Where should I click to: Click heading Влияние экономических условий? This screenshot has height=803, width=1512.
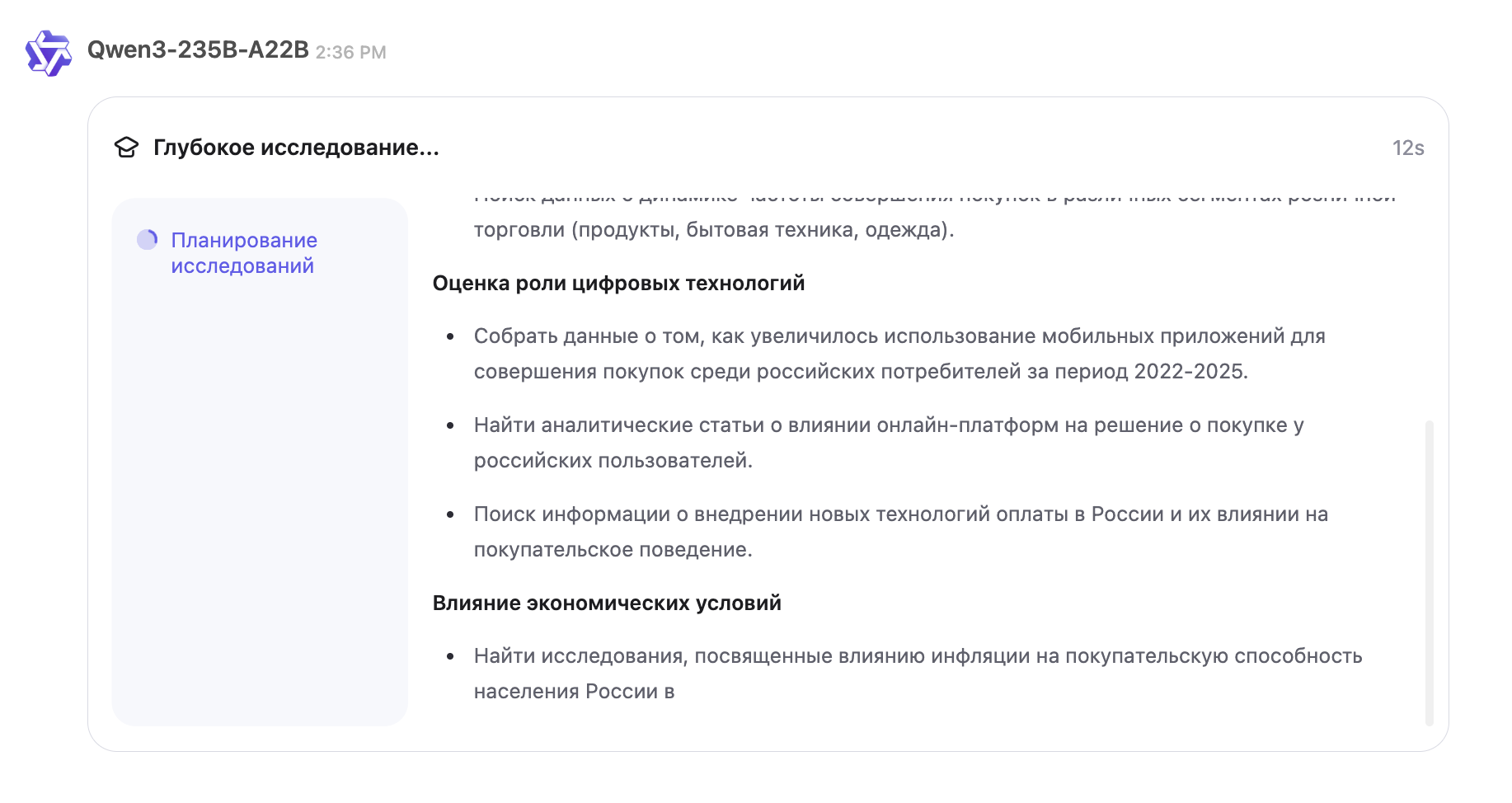click(x=607, y=603)
